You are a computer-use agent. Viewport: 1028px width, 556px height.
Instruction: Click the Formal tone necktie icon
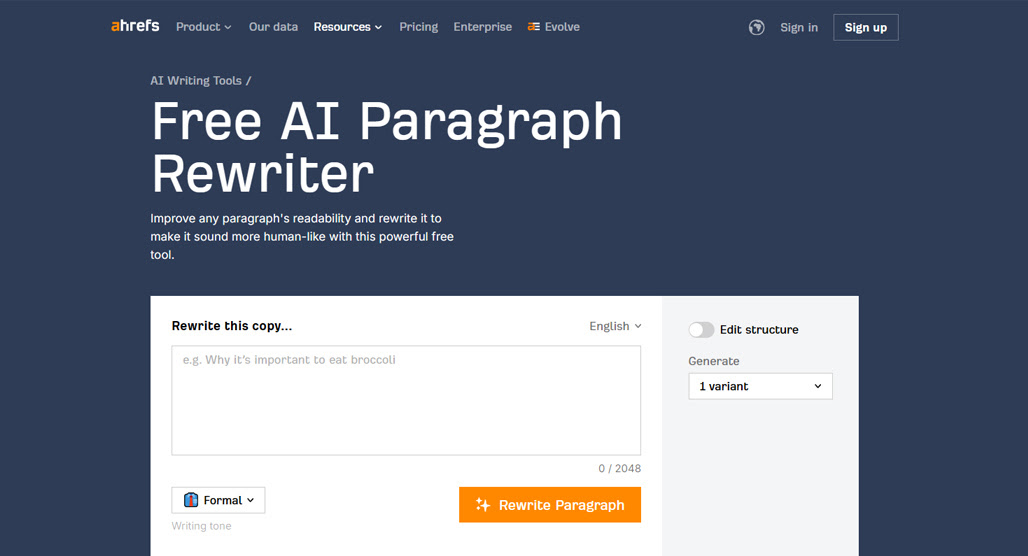point(191,500)
